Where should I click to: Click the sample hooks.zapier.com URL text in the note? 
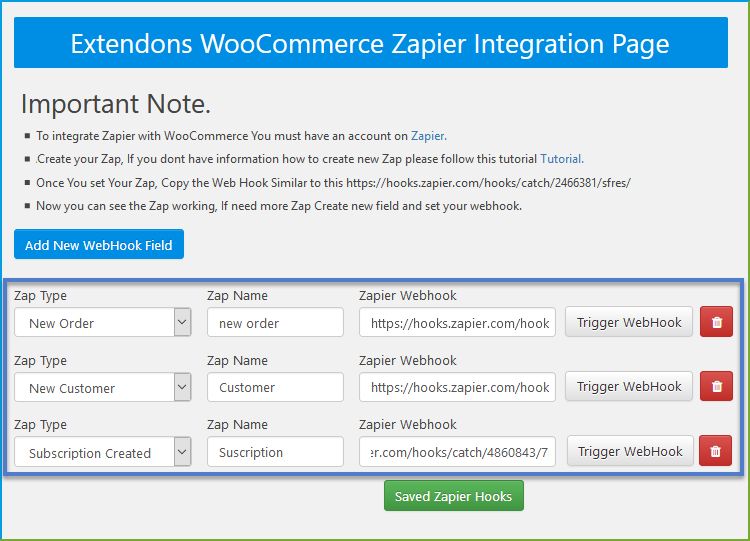click(x=488, y=183)
